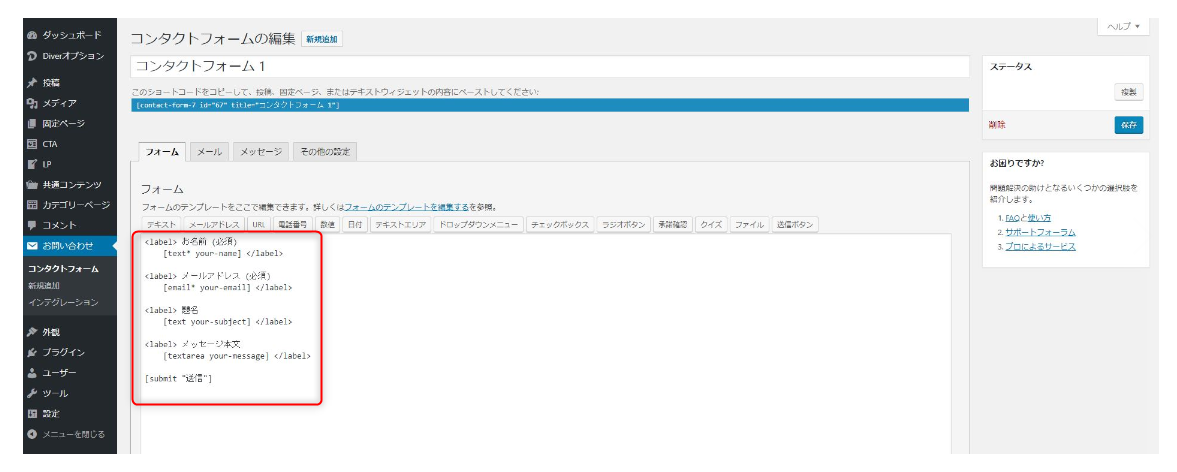Switch to the メール tab
This screenshot has height=472, width=1177.
(209, 152)
